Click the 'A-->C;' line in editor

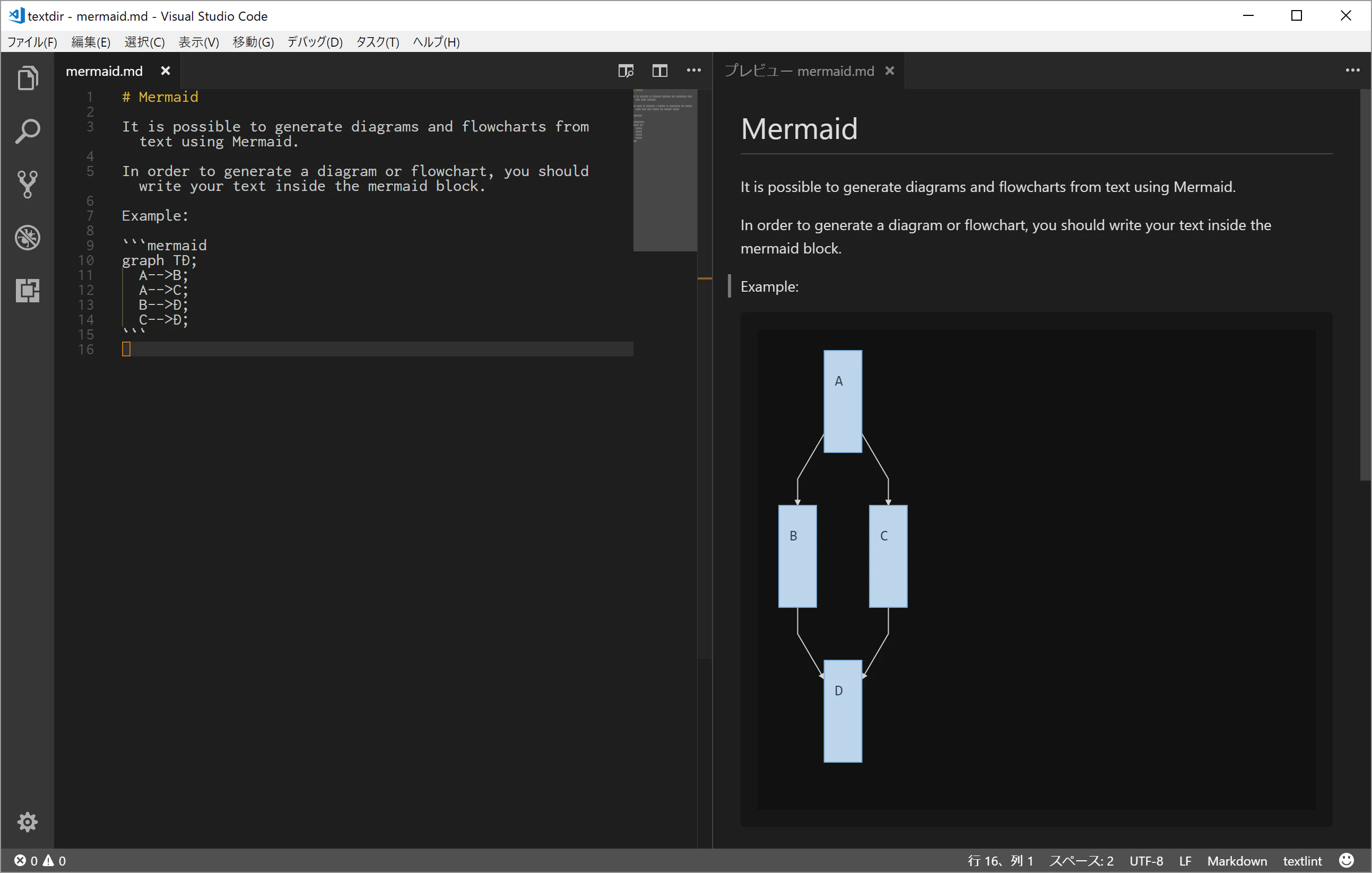[x=163, y=290]
